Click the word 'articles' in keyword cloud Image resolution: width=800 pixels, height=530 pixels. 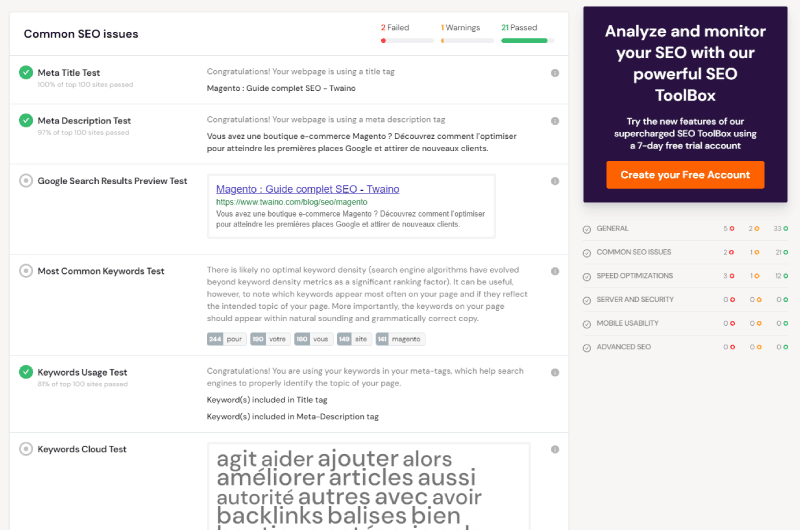pos(370,477)
